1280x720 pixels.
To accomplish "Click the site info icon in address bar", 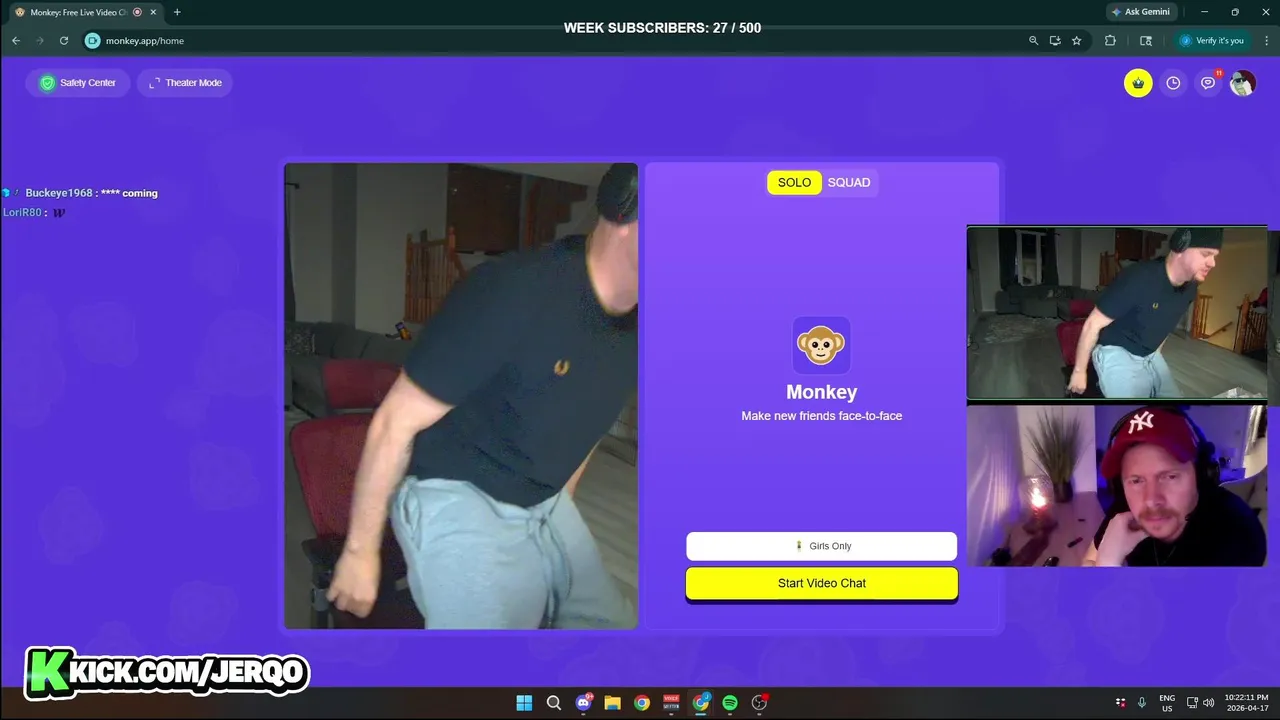I will click(93, 41).
